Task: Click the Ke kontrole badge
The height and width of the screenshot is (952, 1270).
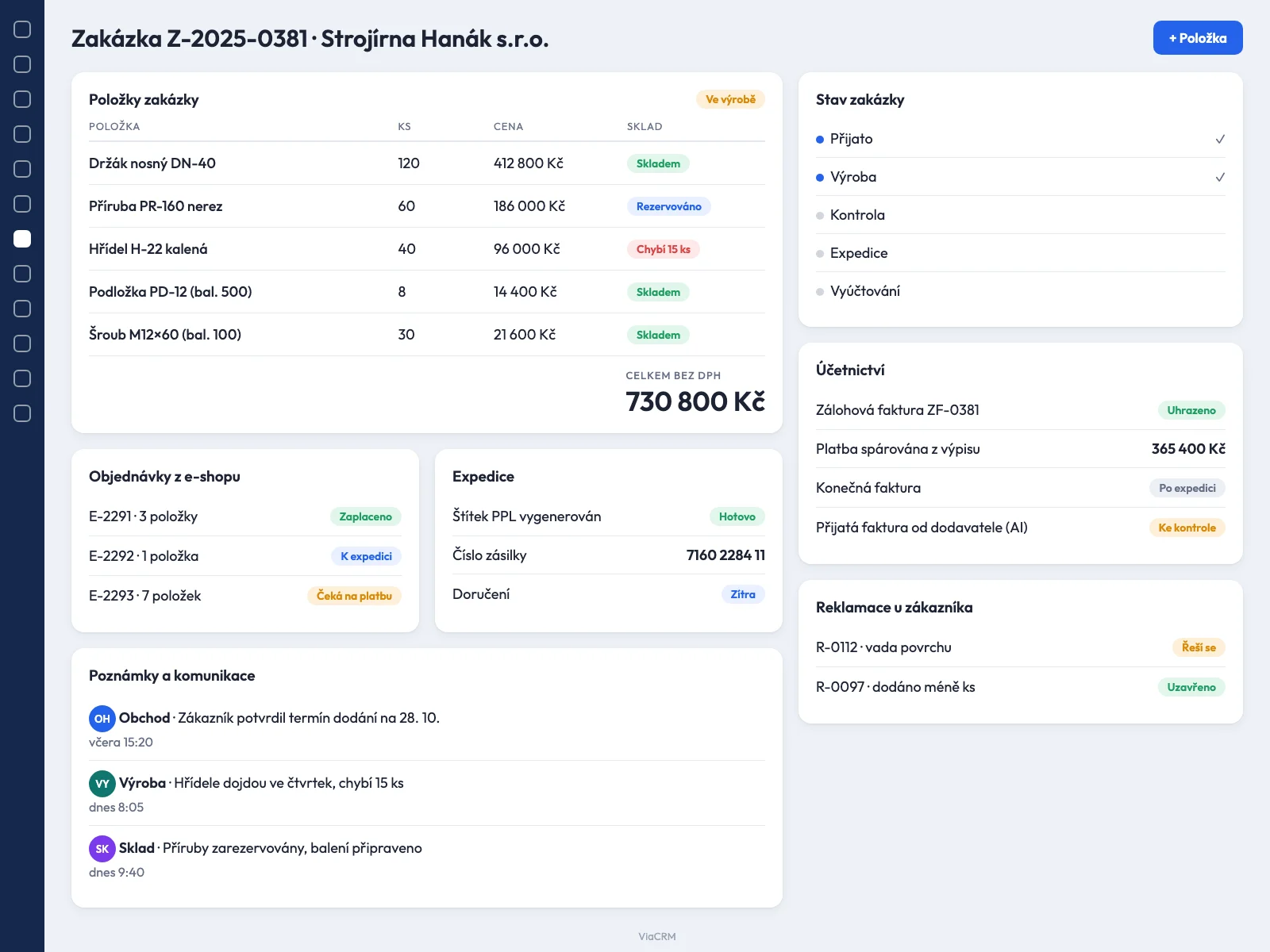Action: click(x=1187, y=528)
